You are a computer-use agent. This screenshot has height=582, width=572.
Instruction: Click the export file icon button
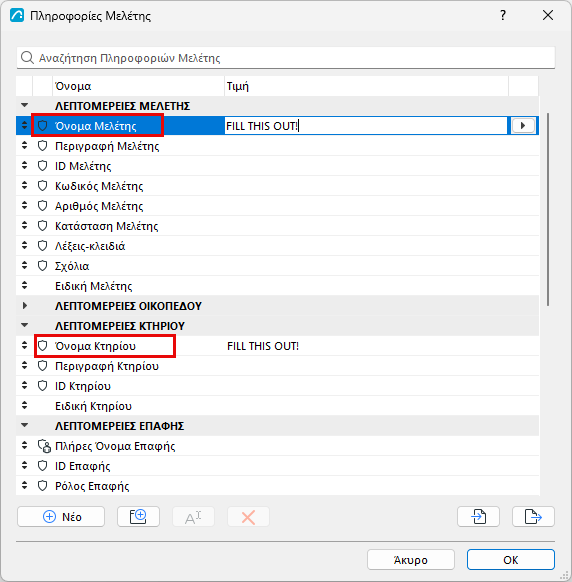[533, 517]
